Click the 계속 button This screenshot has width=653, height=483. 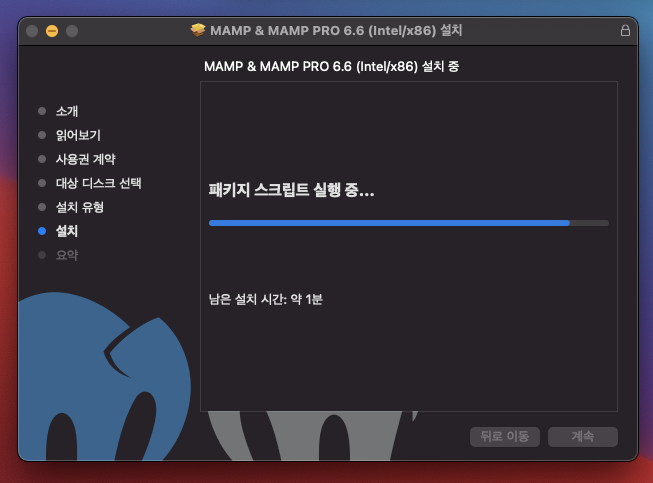tap(583, 437)
